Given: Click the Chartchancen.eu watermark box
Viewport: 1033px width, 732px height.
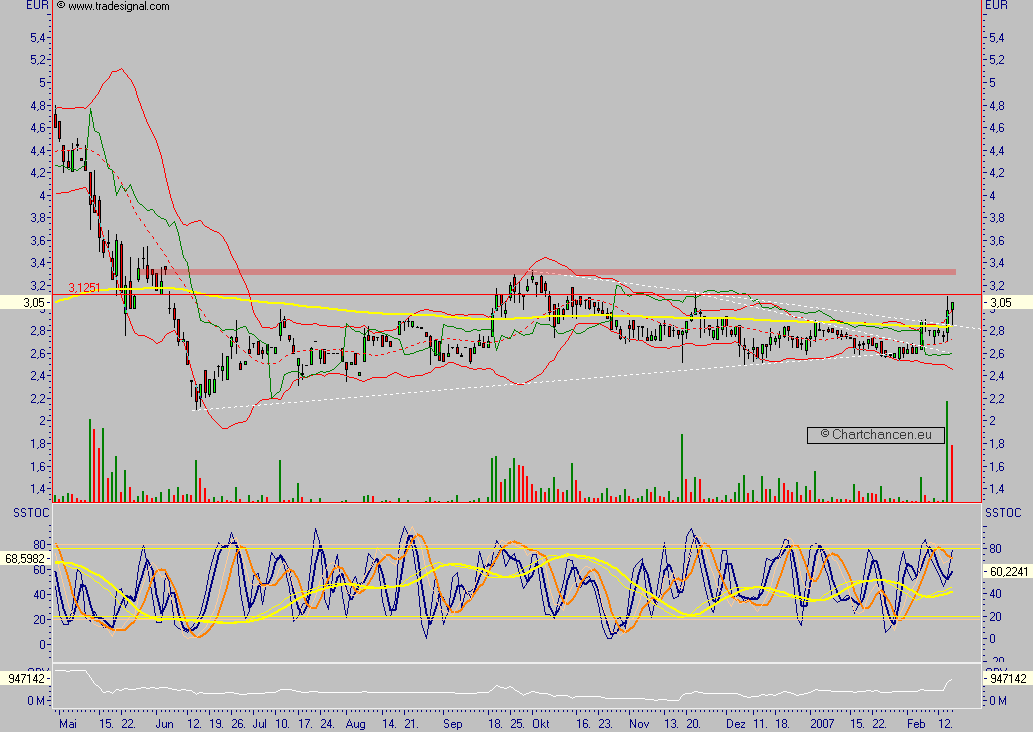Looking at the screenshot, I should tap(876, 435).
